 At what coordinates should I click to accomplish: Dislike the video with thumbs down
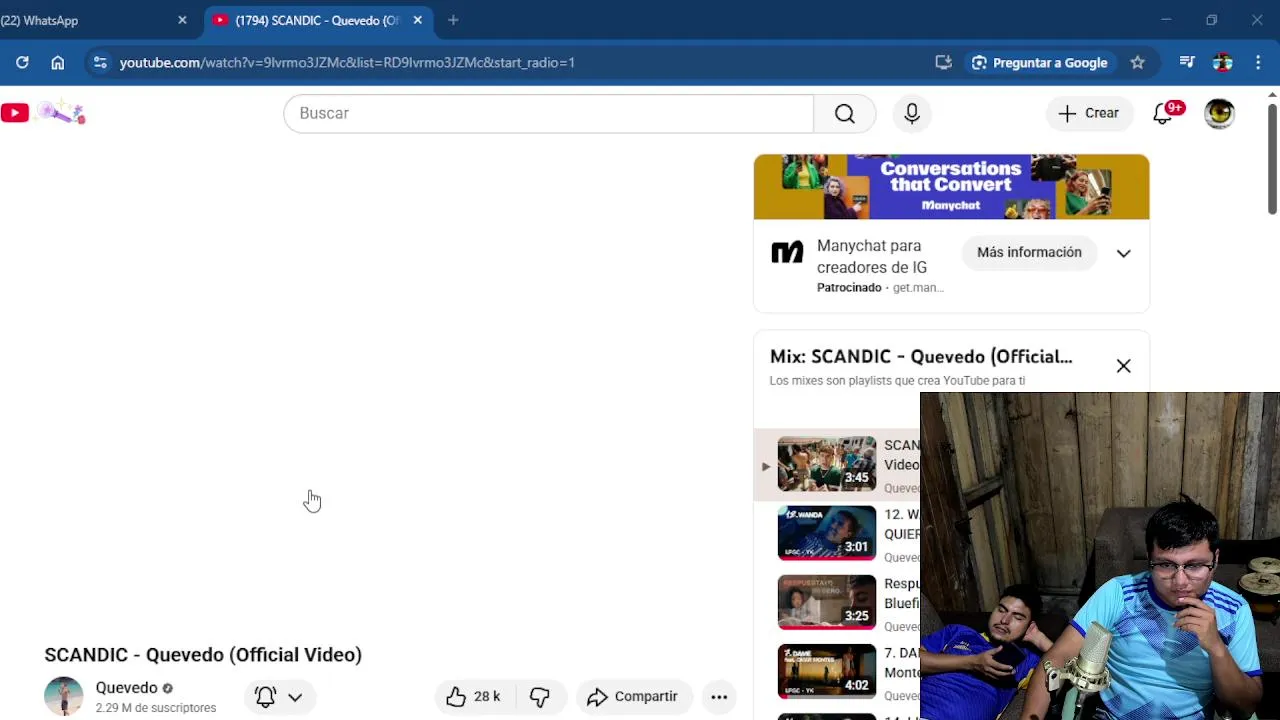click(540, 697)
